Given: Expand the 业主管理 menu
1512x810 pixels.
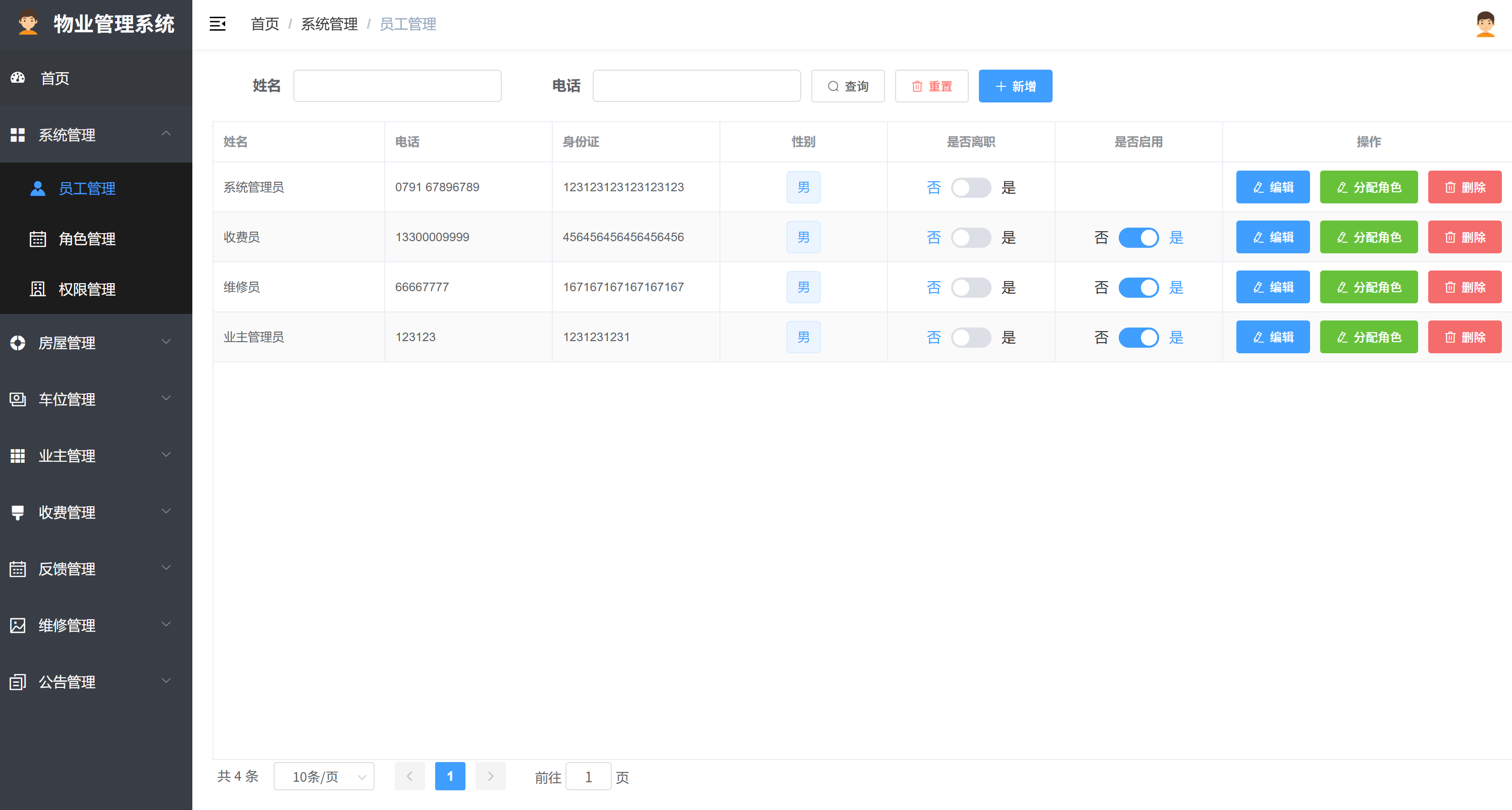Looking at the screenshot, I should pos(96,456).
